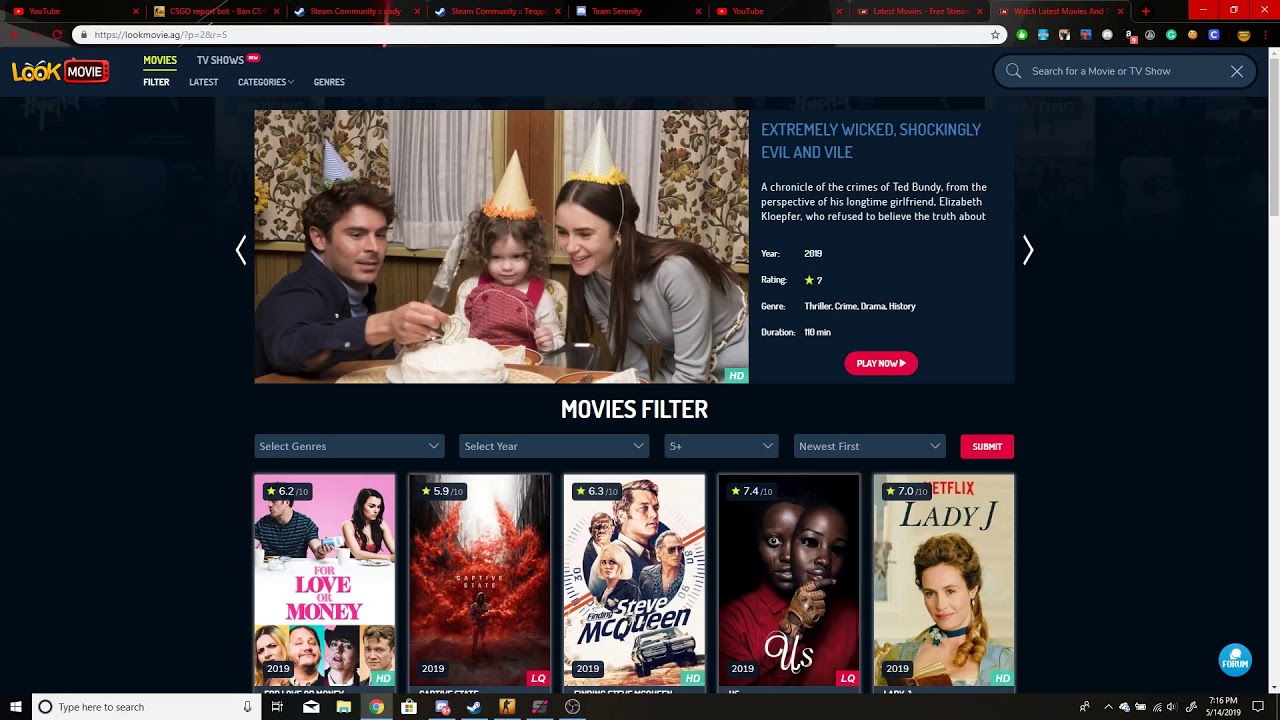Open Microsoft Store from the taskbar
This screenshot has height=720, width=1280.
click(x=409, y=707)
